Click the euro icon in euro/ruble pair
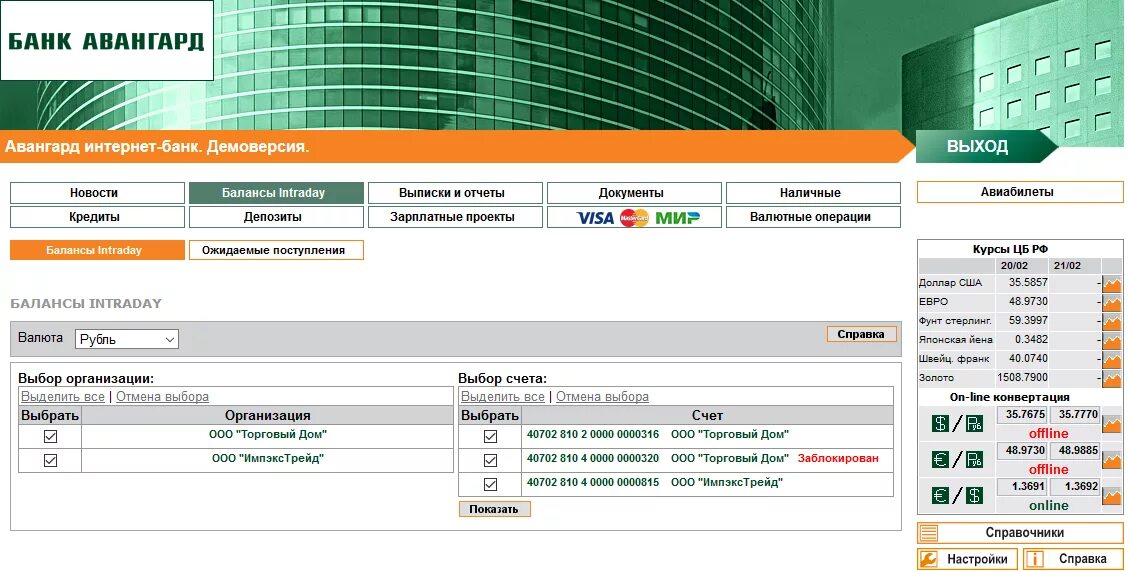 940,460
